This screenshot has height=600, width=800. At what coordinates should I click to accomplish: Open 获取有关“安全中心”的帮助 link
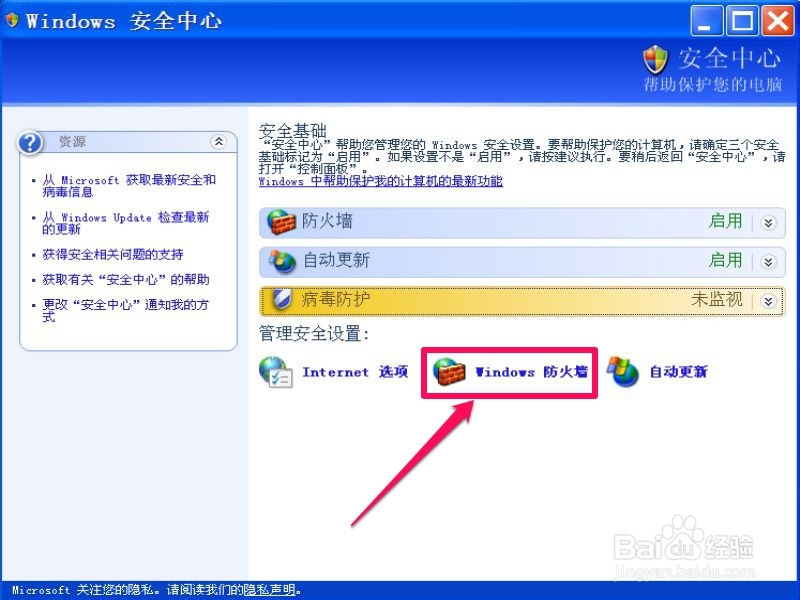(x=126, y=280)
